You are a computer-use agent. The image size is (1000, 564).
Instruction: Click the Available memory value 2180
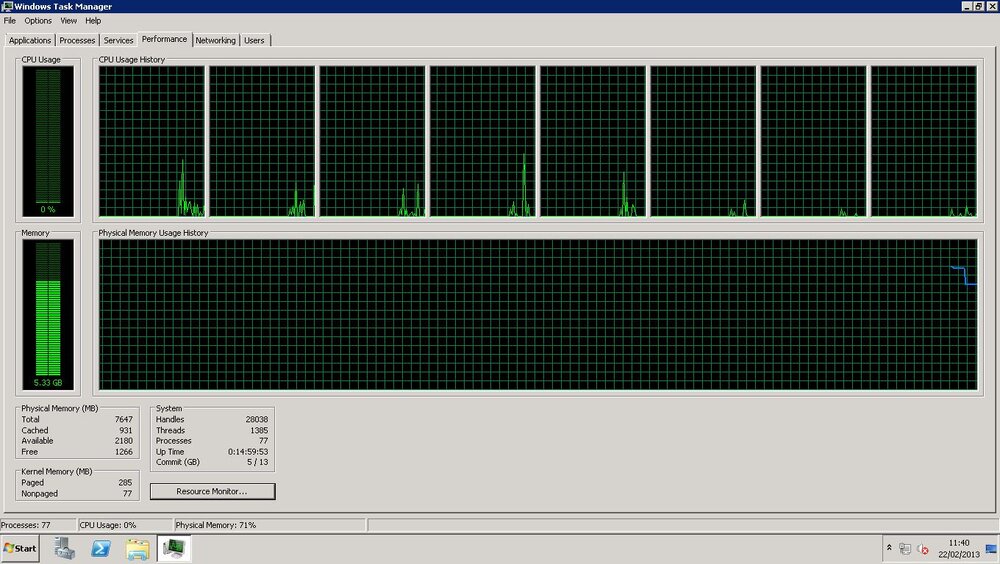[124, 441]
